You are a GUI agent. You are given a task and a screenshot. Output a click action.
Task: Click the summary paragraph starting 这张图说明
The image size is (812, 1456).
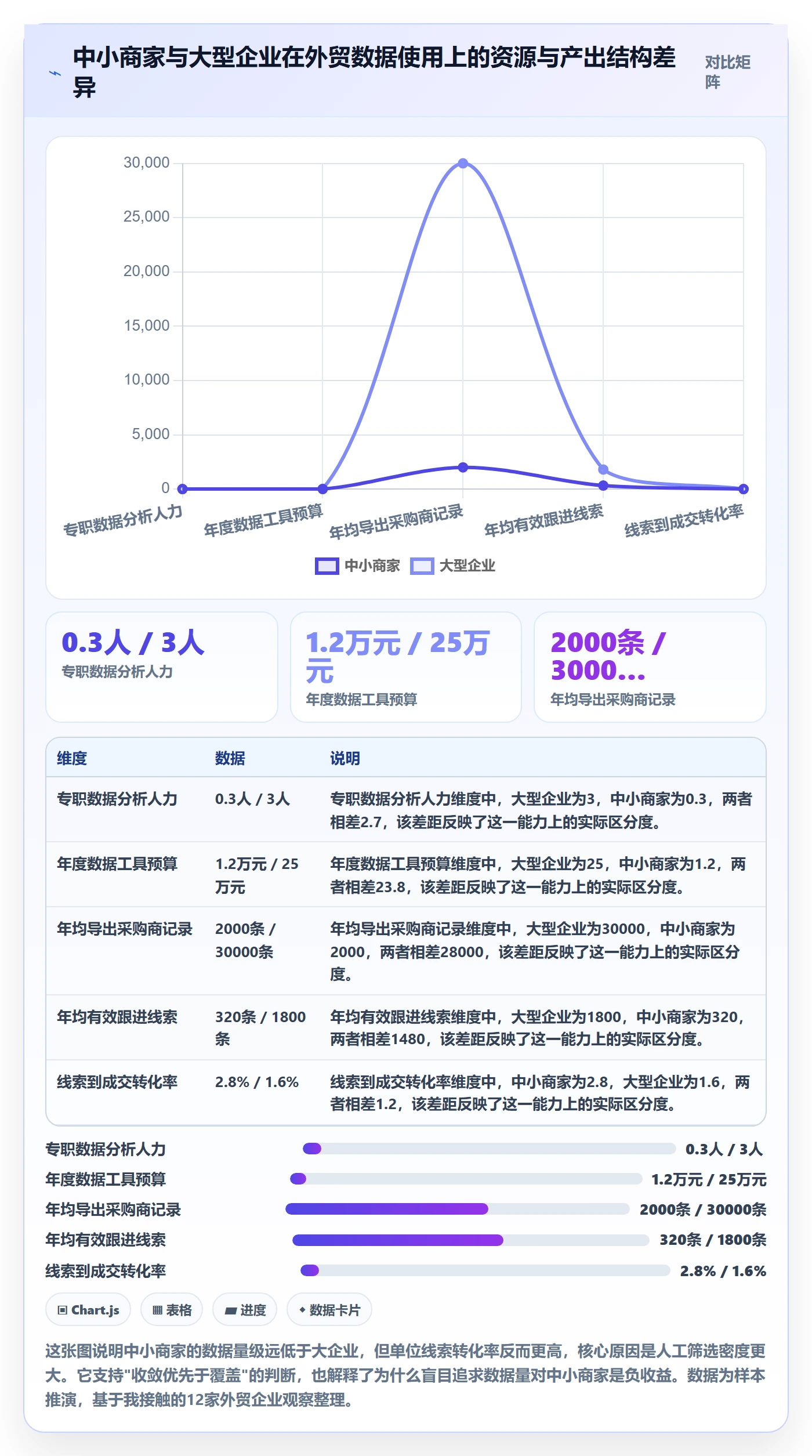click(x=406, y=1375)
